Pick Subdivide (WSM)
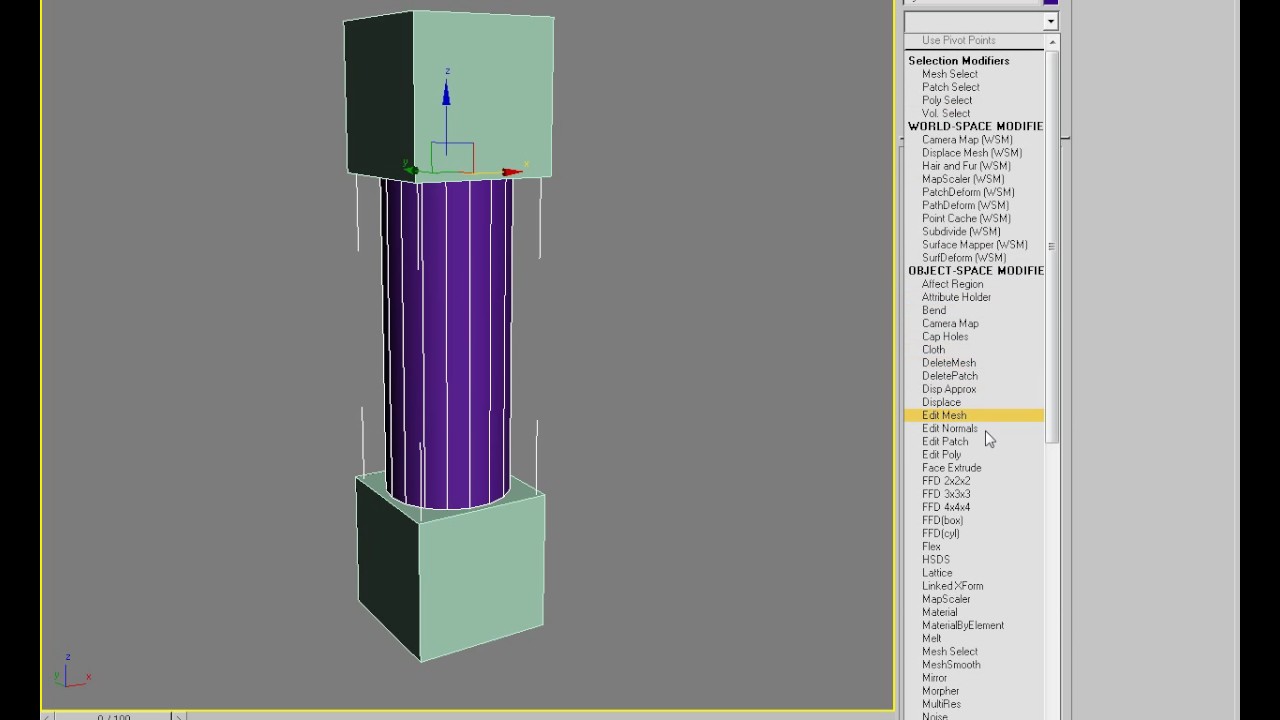 tap(960, 231)
